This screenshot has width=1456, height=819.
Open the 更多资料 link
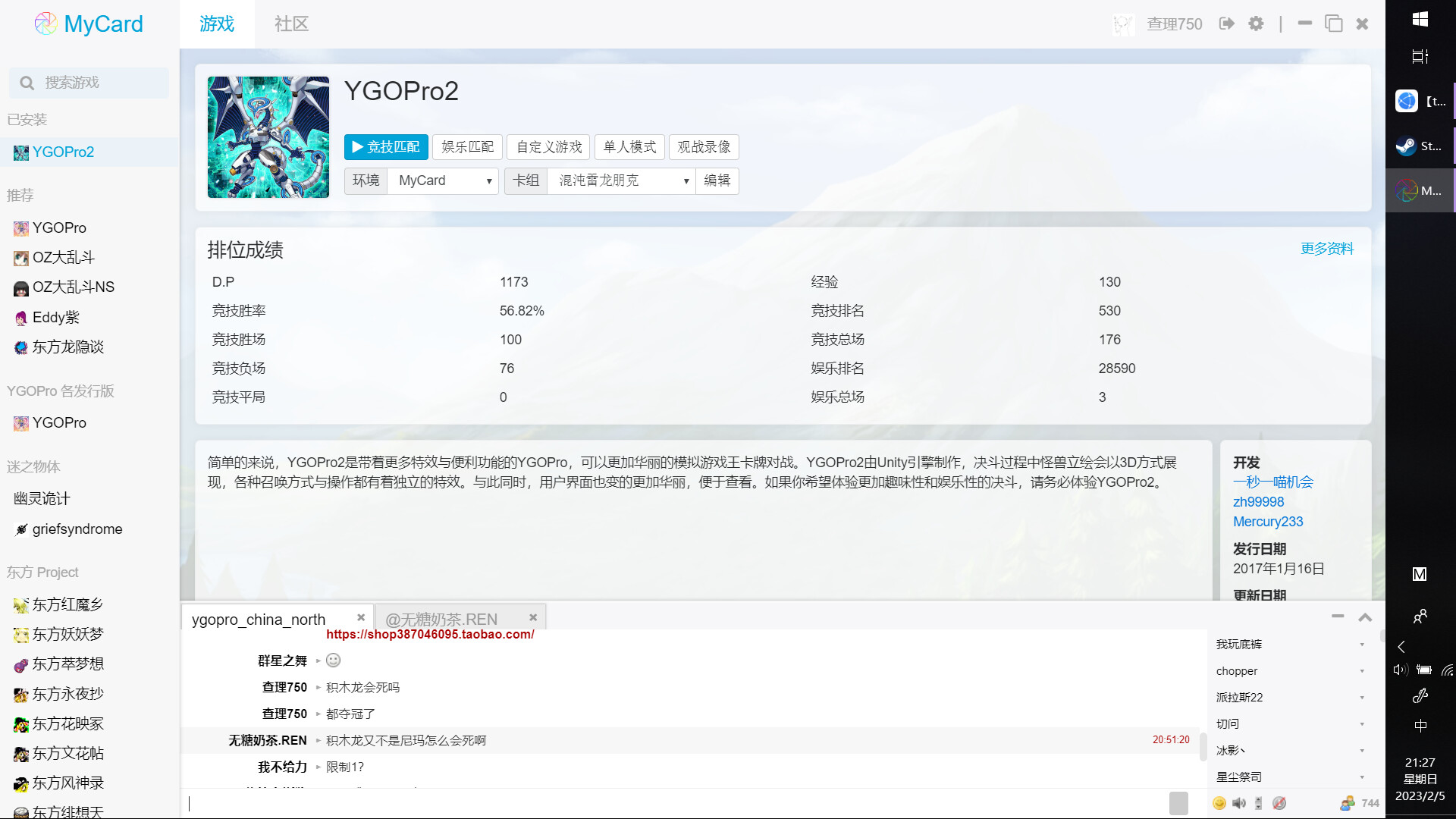(x=1327, y=249)
